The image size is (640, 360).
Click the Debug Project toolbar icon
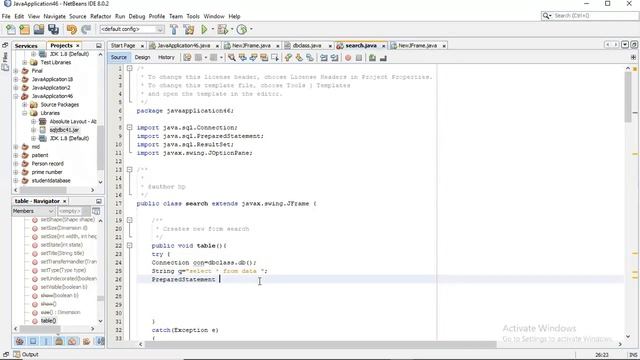[222, 29]
